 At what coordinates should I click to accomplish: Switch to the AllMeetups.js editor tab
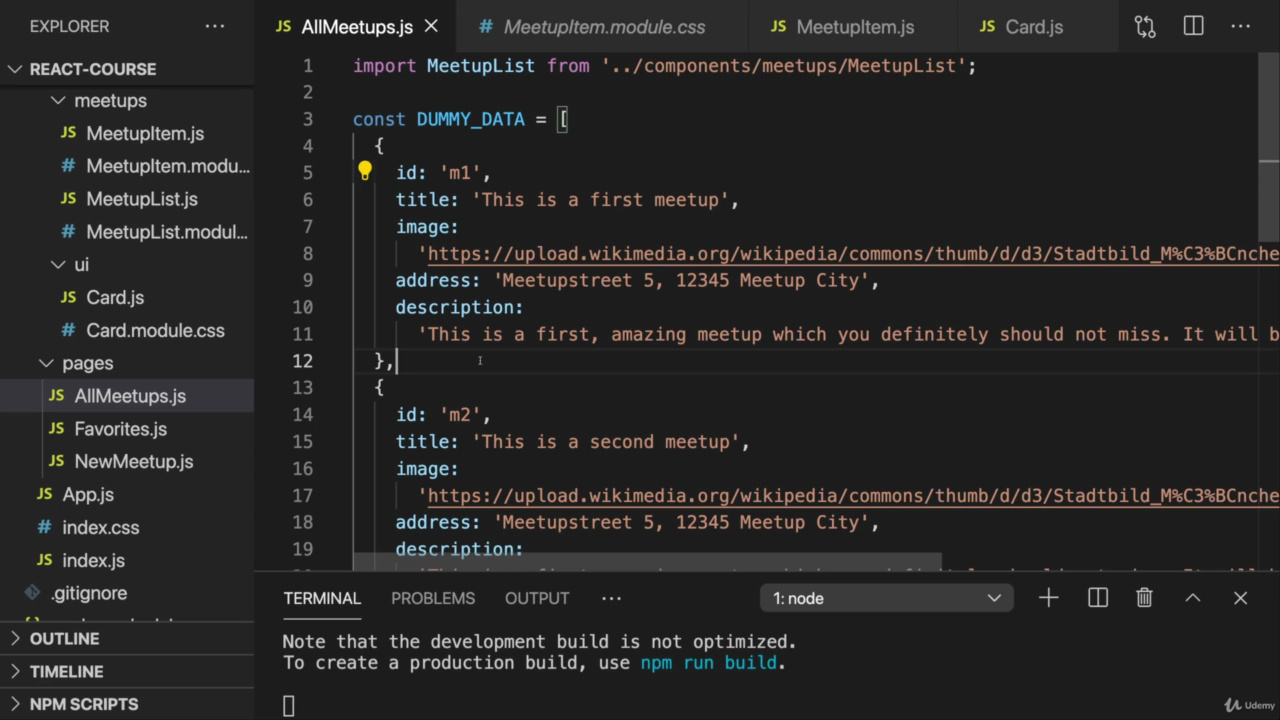click(356, 27)
